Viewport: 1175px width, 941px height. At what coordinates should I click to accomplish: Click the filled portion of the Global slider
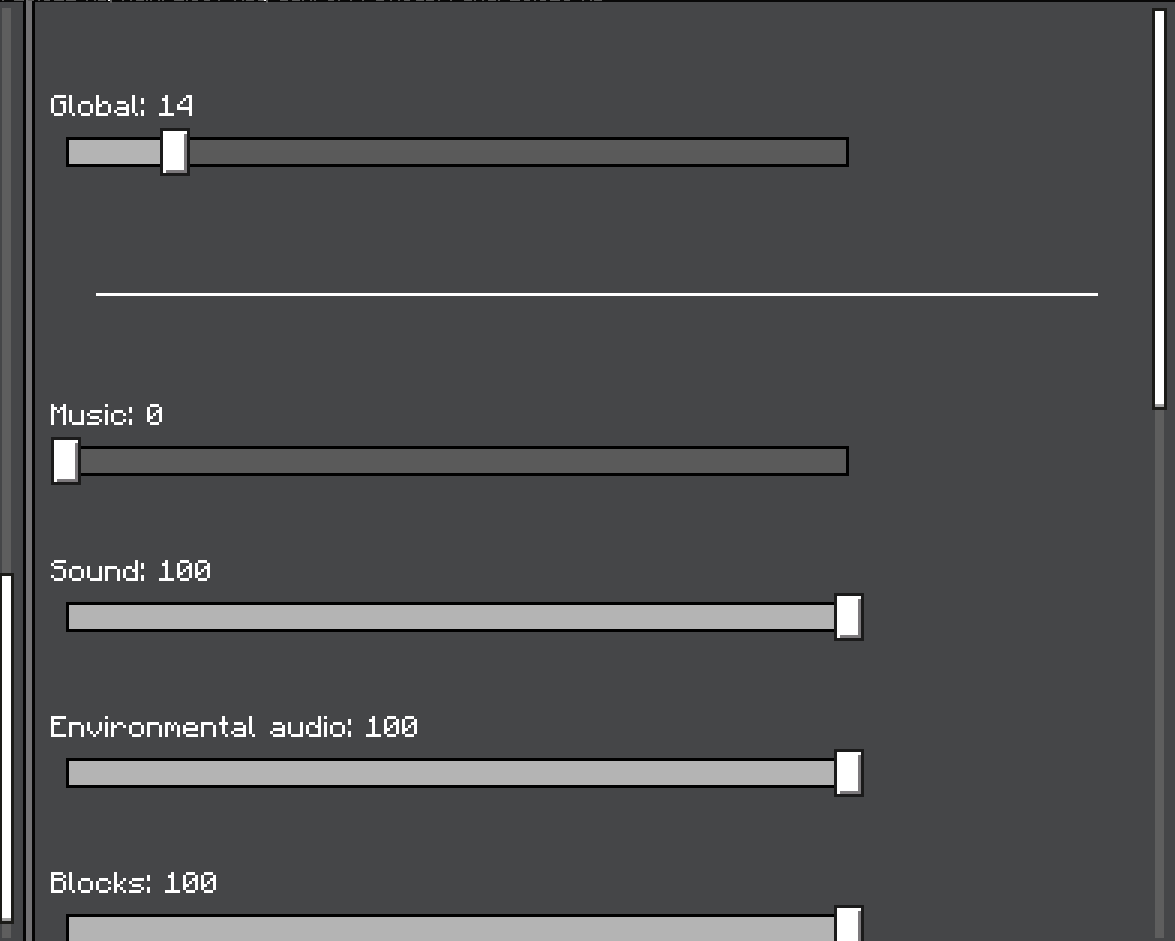(x=114, y=153)
